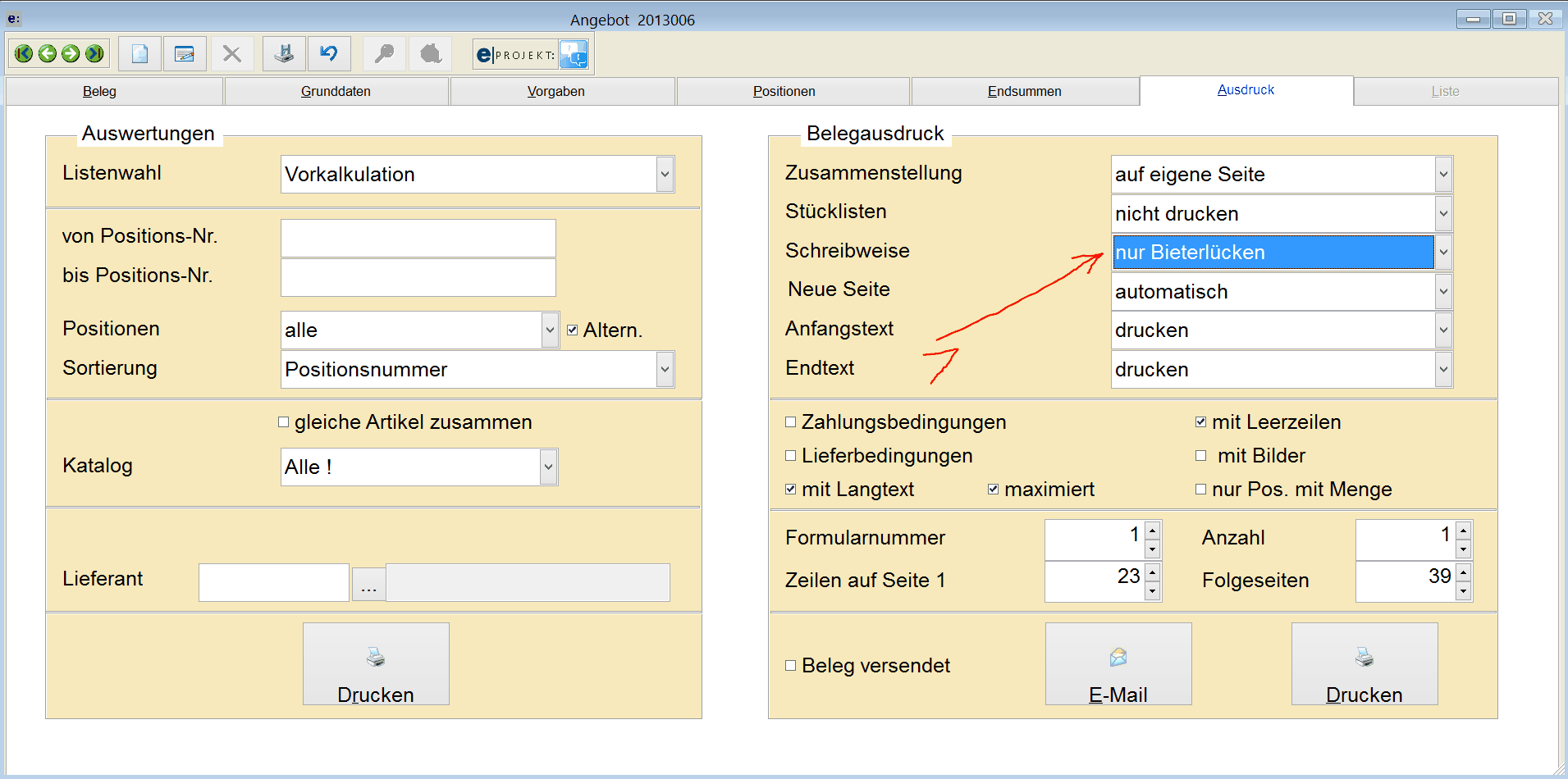Expand the Positionen 'alle' dropdown

click(x=550, y=330)
